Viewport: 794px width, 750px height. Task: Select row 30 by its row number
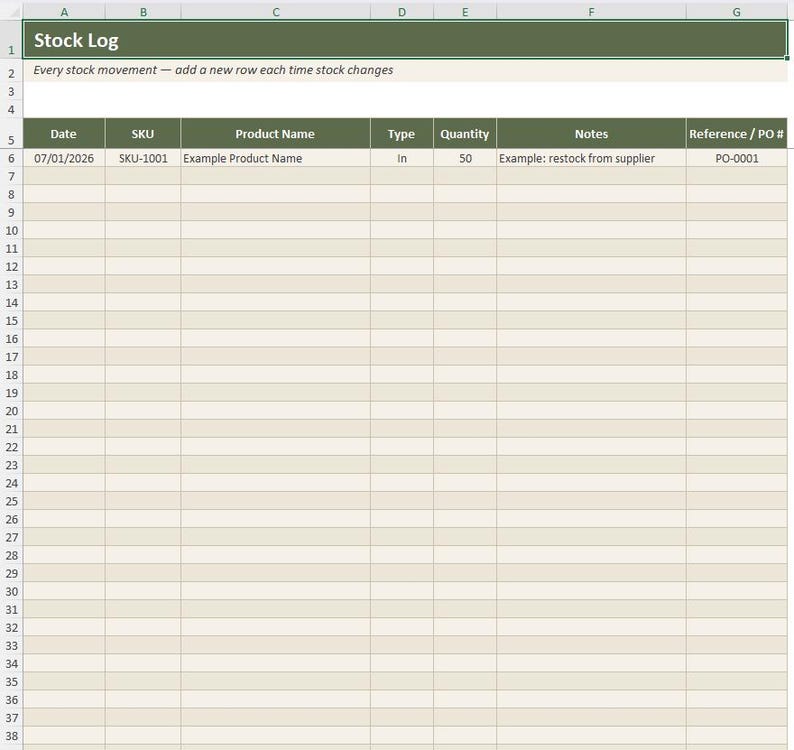[x=11, y=591]
